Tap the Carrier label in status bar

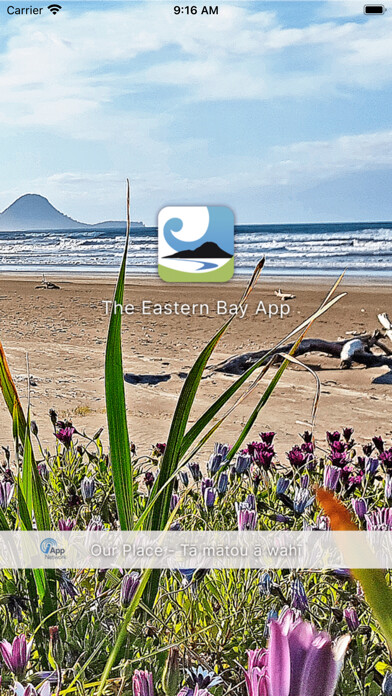[x=24, y=10]
